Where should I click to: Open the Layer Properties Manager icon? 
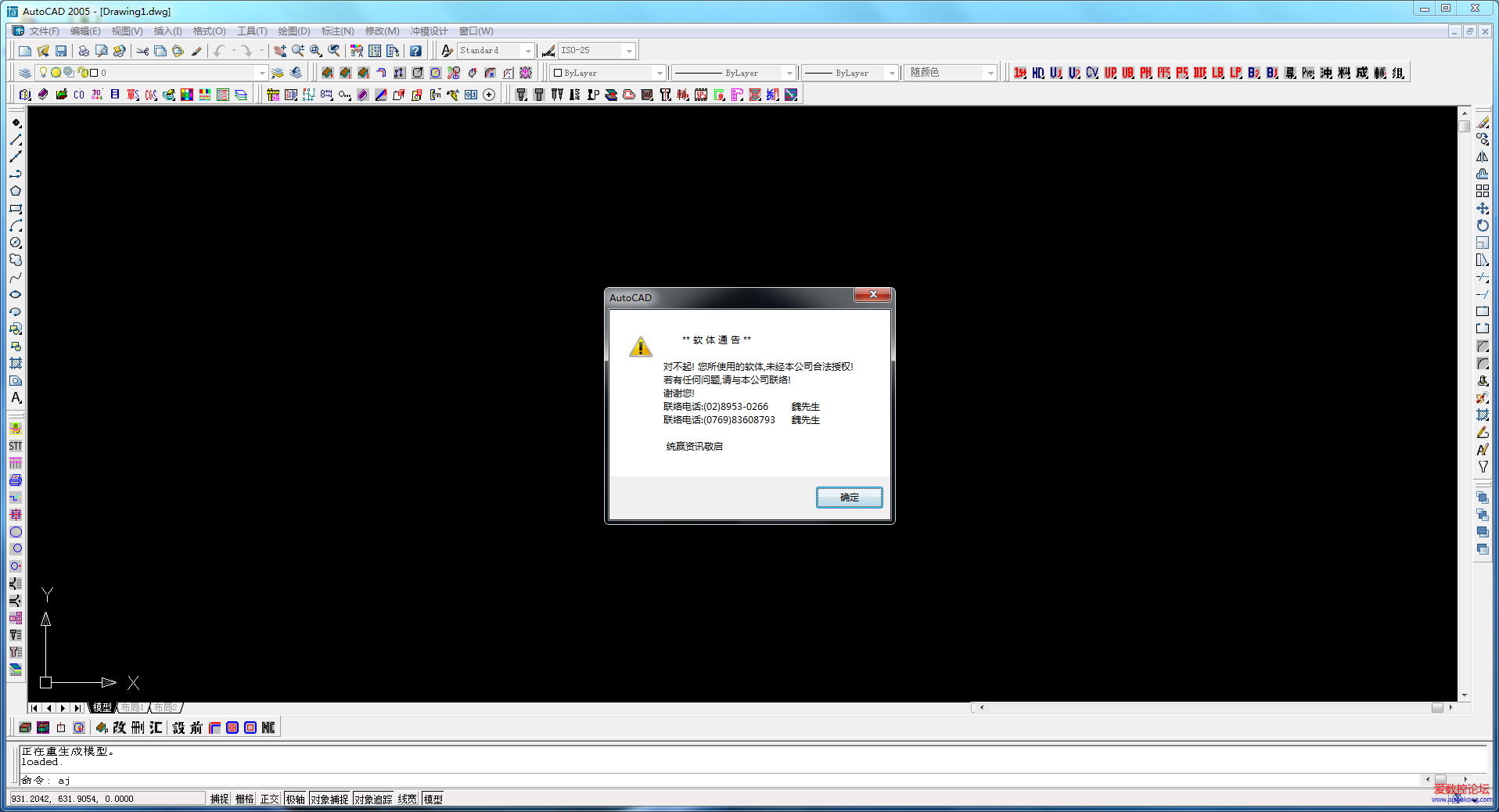coord(25,73)
